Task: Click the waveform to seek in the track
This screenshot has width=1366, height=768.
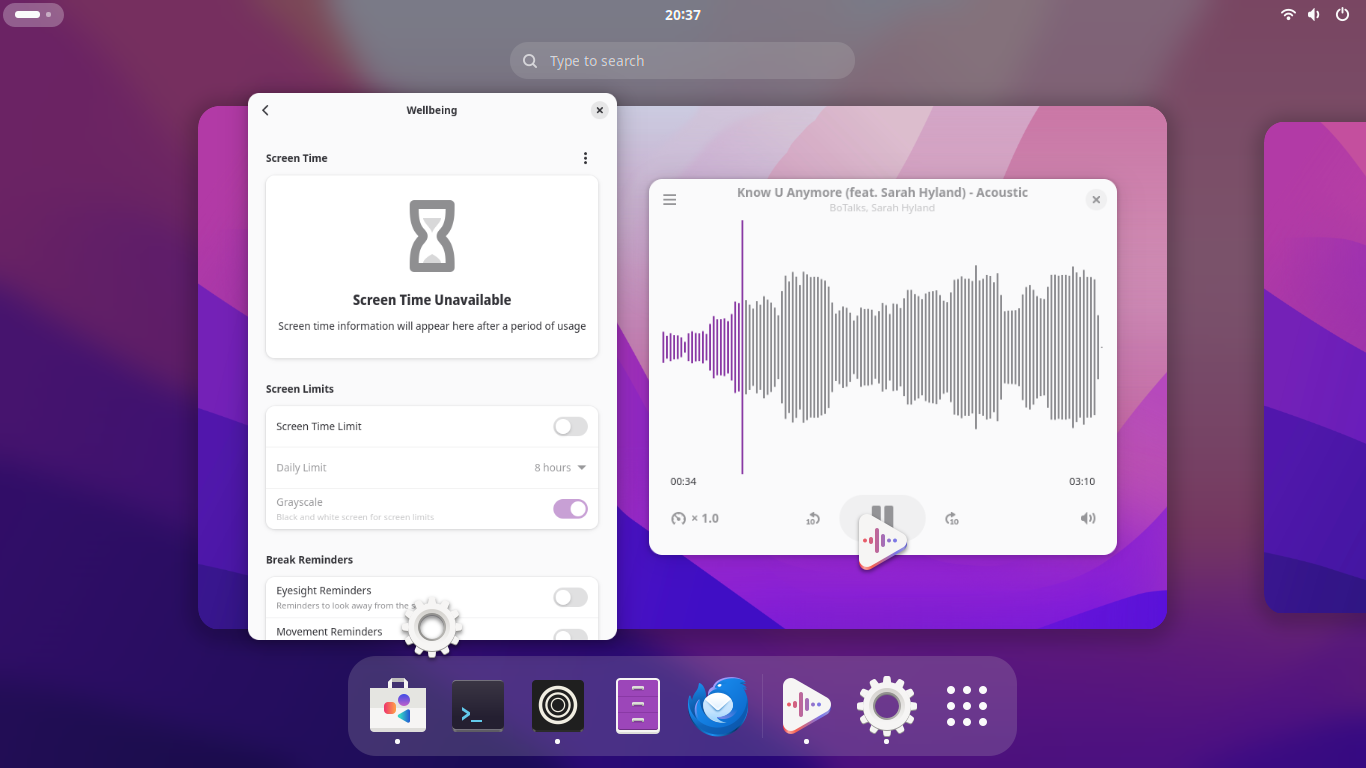Action: [881, 347]
